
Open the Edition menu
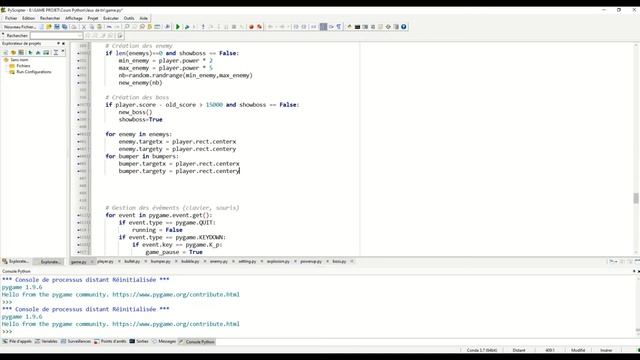point(29,18)
